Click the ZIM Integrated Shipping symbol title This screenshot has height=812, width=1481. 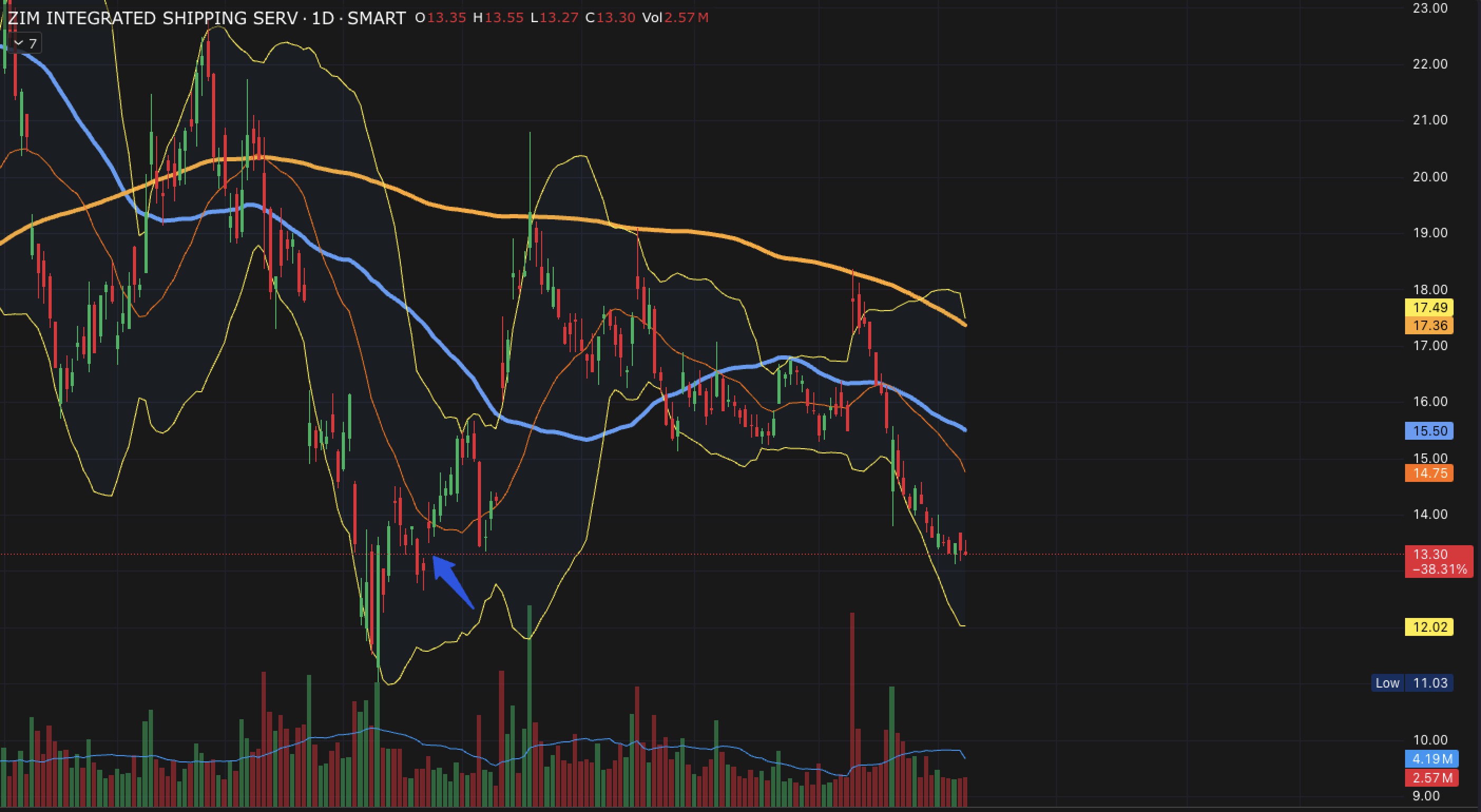[x=152, y=18]
